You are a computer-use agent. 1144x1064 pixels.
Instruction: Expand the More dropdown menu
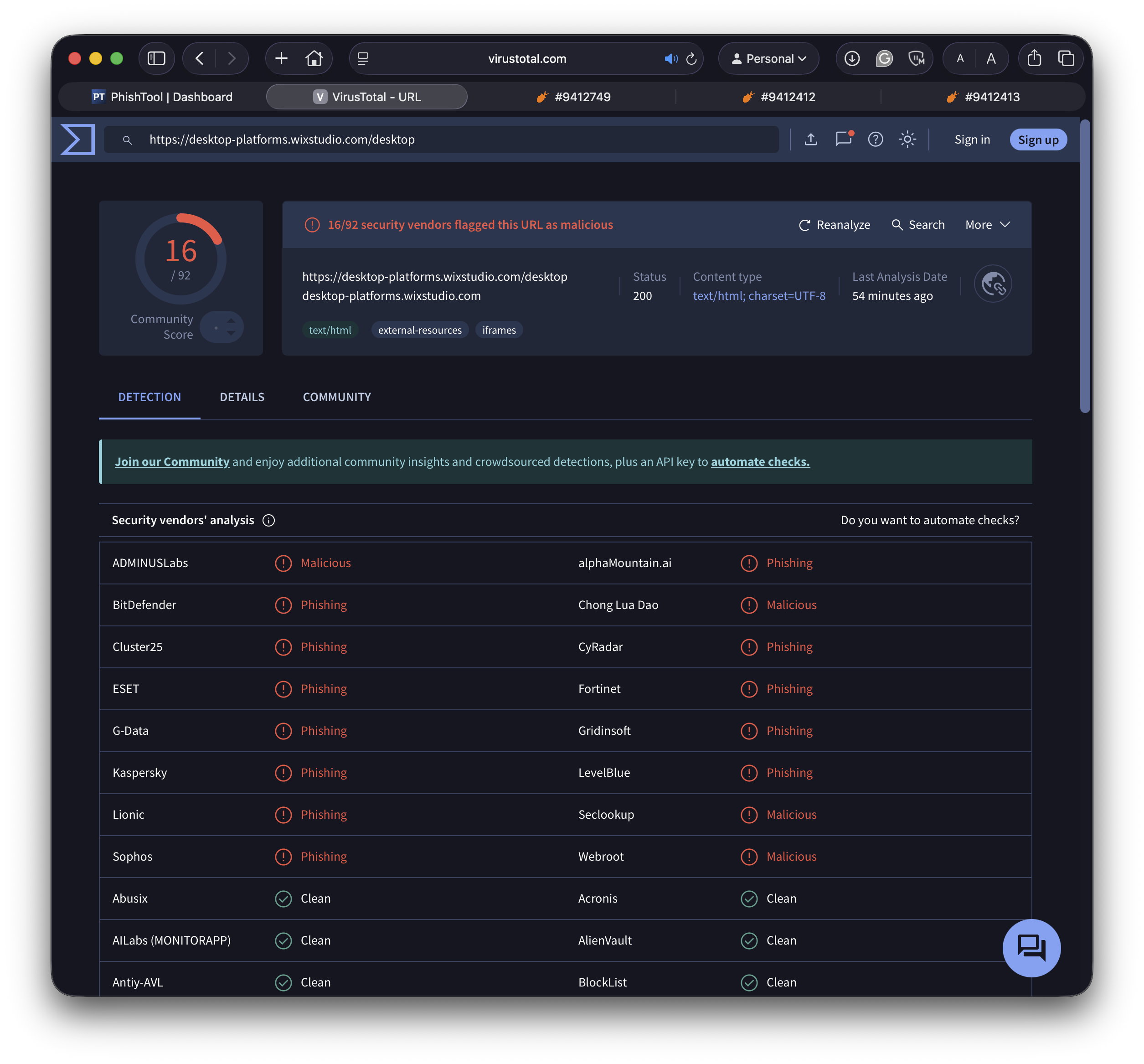click(988, 224)
